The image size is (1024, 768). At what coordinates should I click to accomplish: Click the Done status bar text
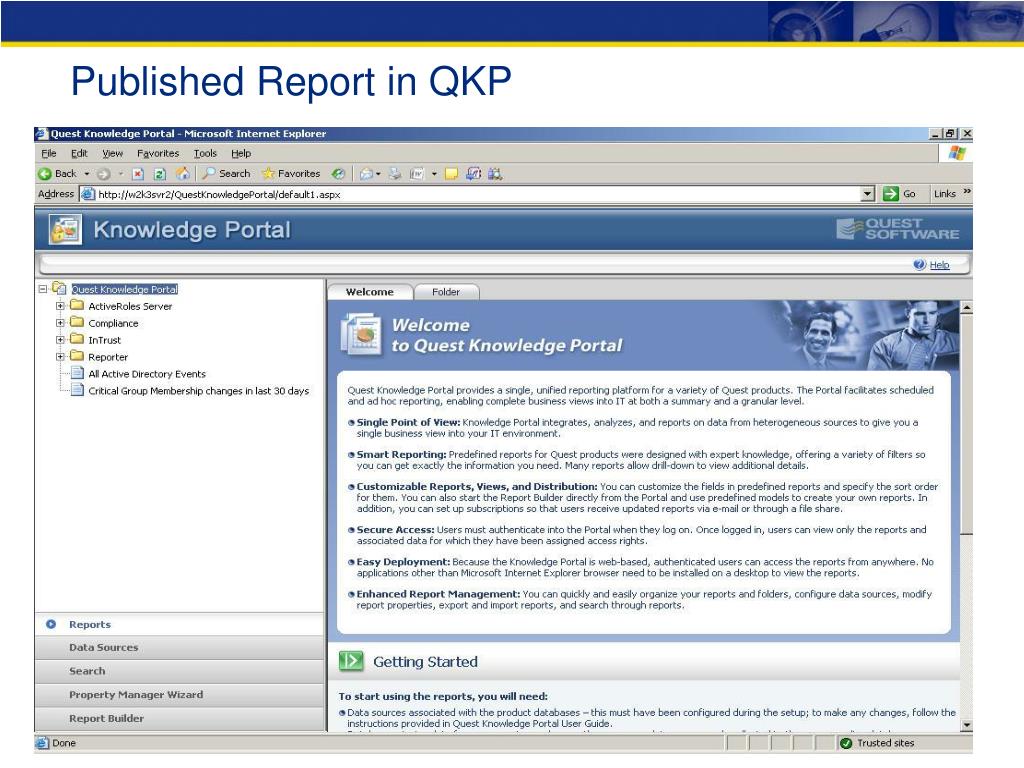click(64, 743)
